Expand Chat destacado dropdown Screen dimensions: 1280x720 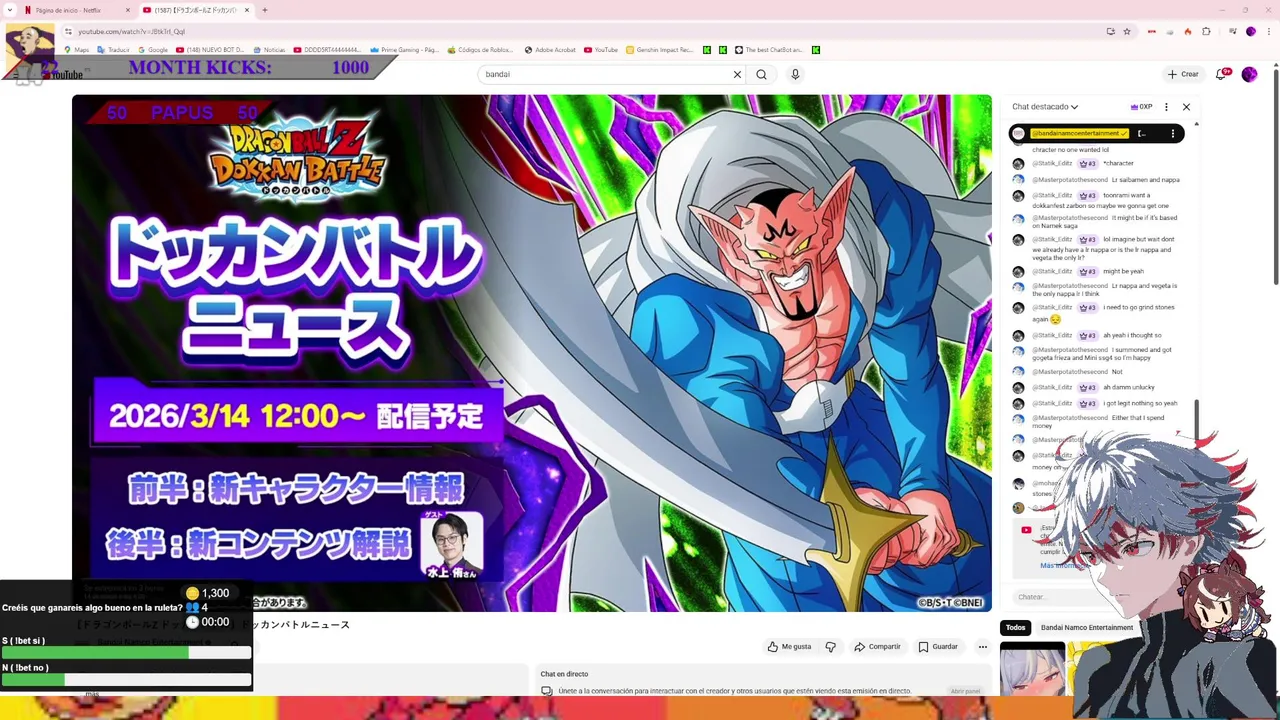[1045, 106]
